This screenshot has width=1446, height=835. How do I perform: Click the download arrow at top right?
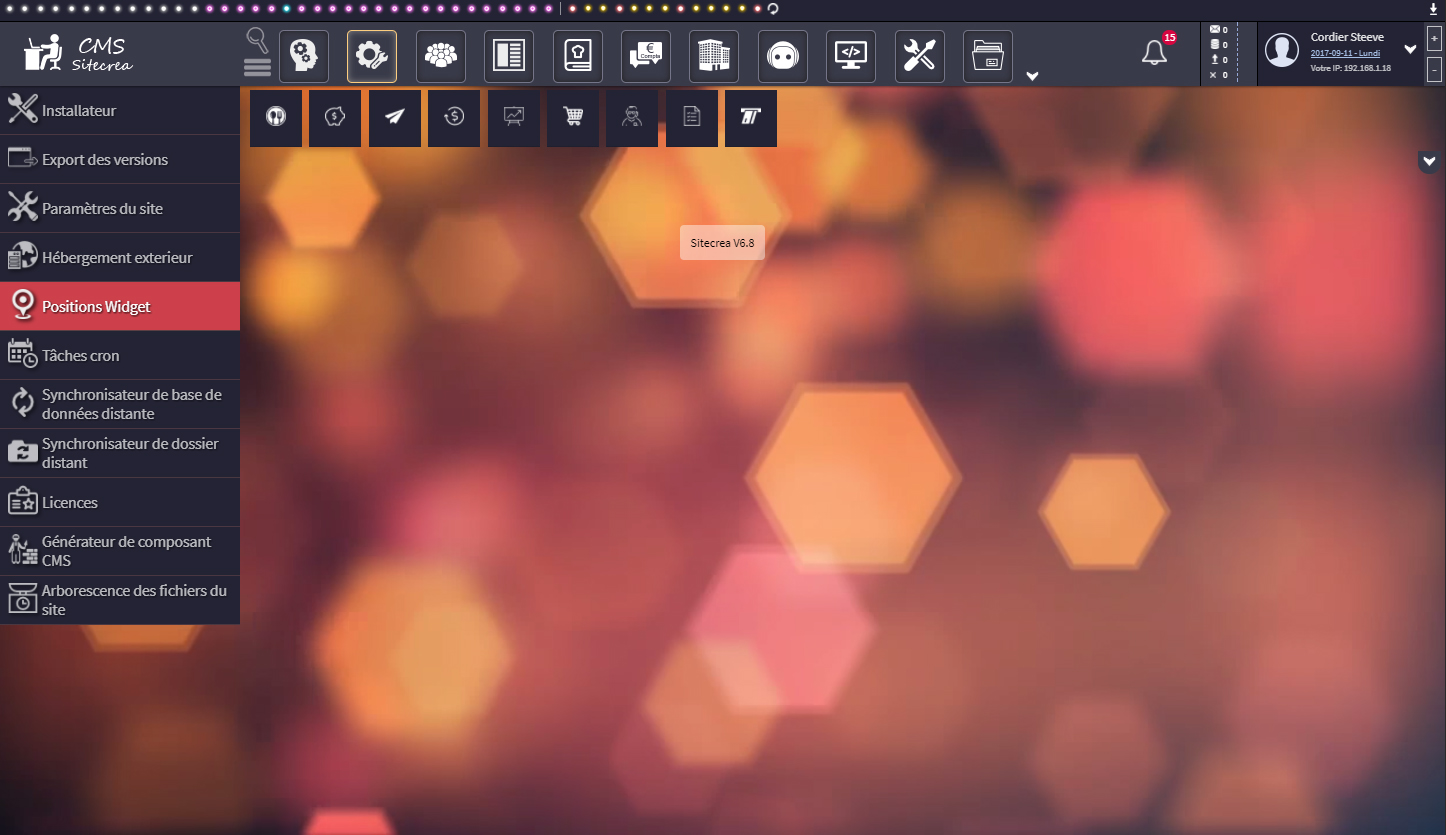[1434, 9]
